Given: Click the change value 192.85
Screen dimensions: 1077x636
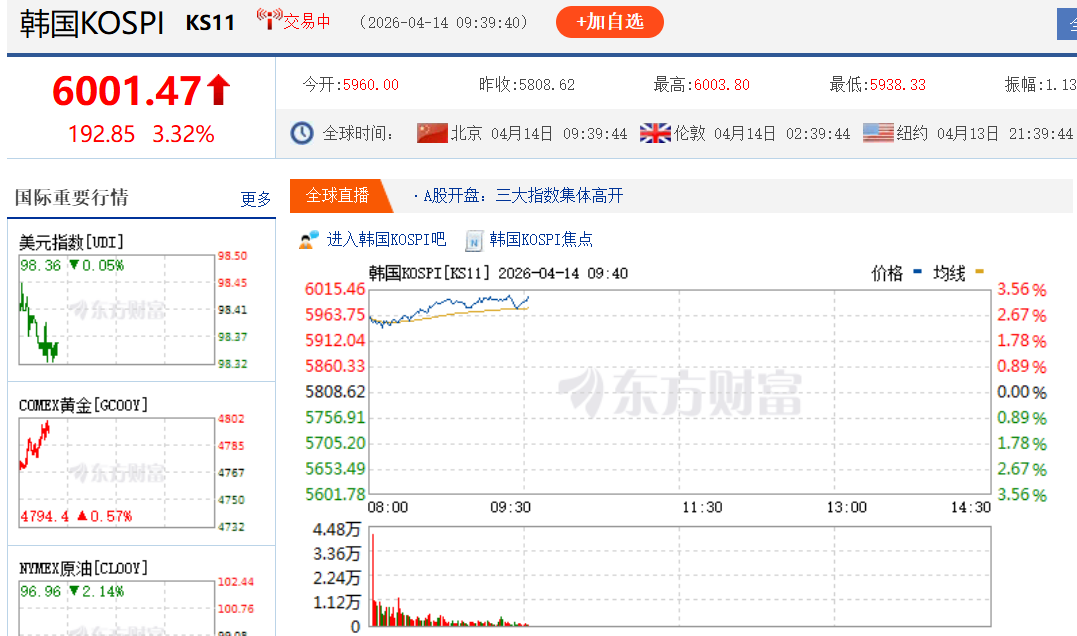Looking at the screenshot, I should coord(102,134).
